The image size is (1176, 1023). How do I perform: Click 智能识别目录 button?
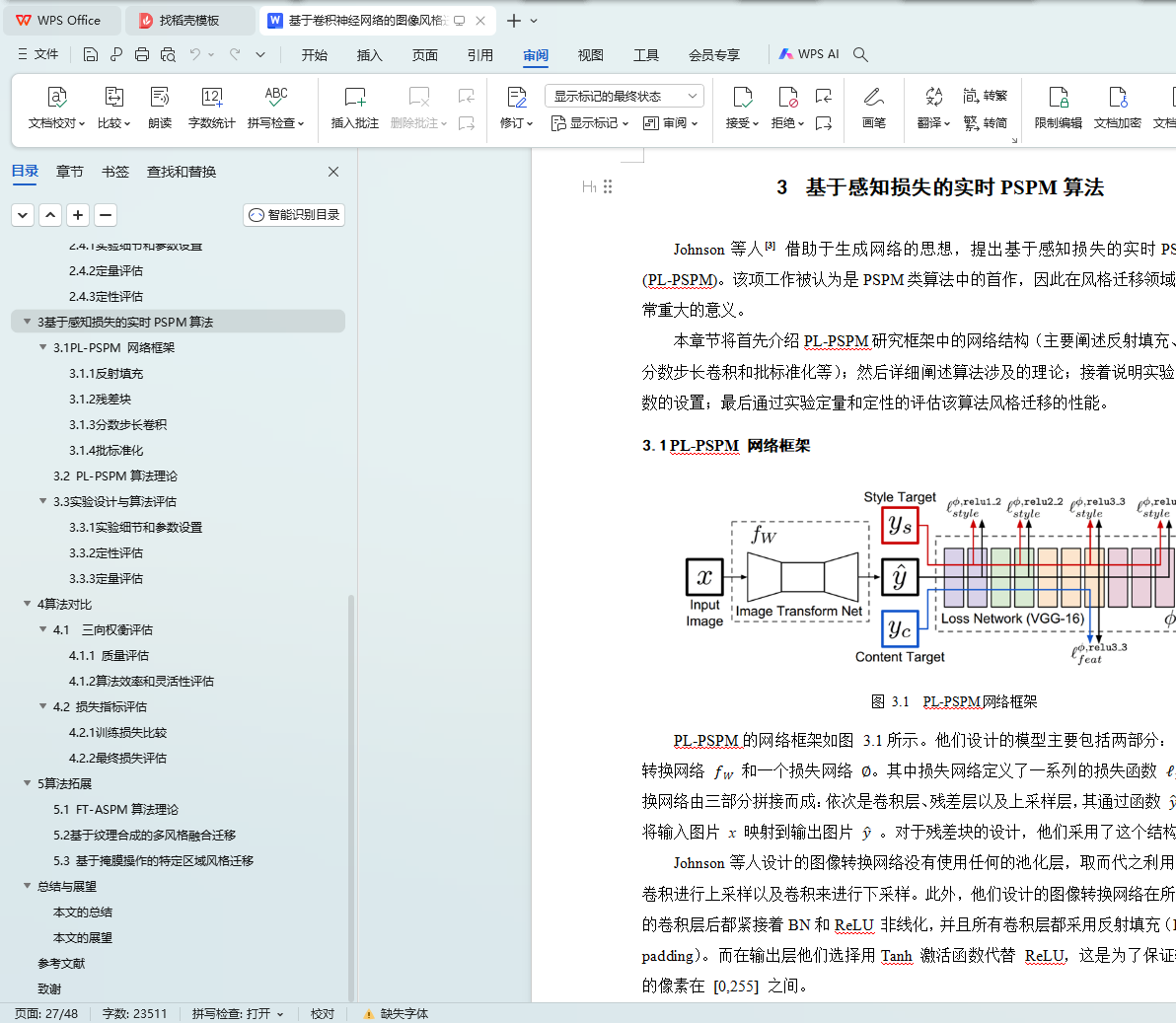294,215
